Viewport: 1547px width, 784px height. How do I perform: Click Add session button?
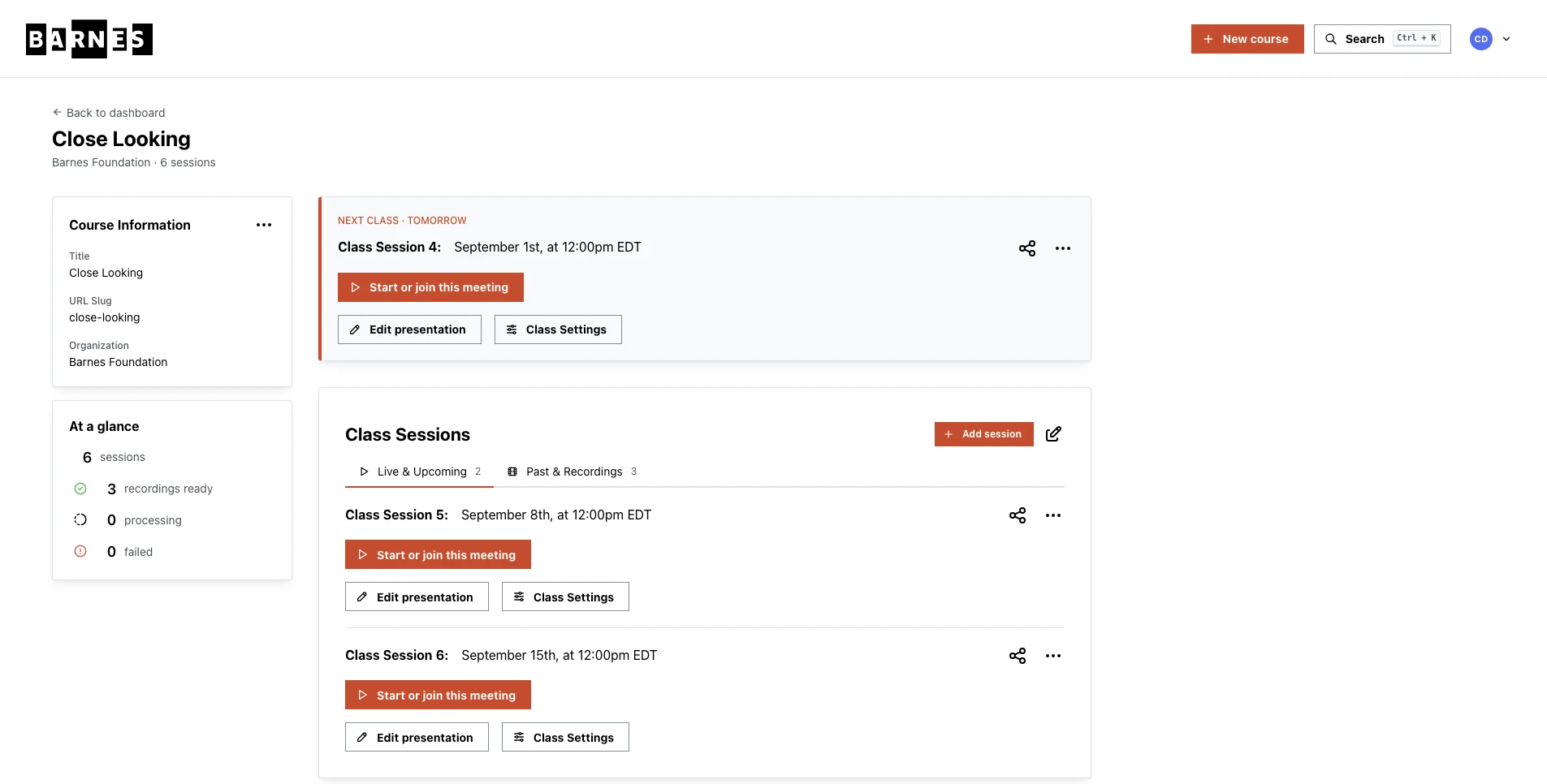coord(984,434)
